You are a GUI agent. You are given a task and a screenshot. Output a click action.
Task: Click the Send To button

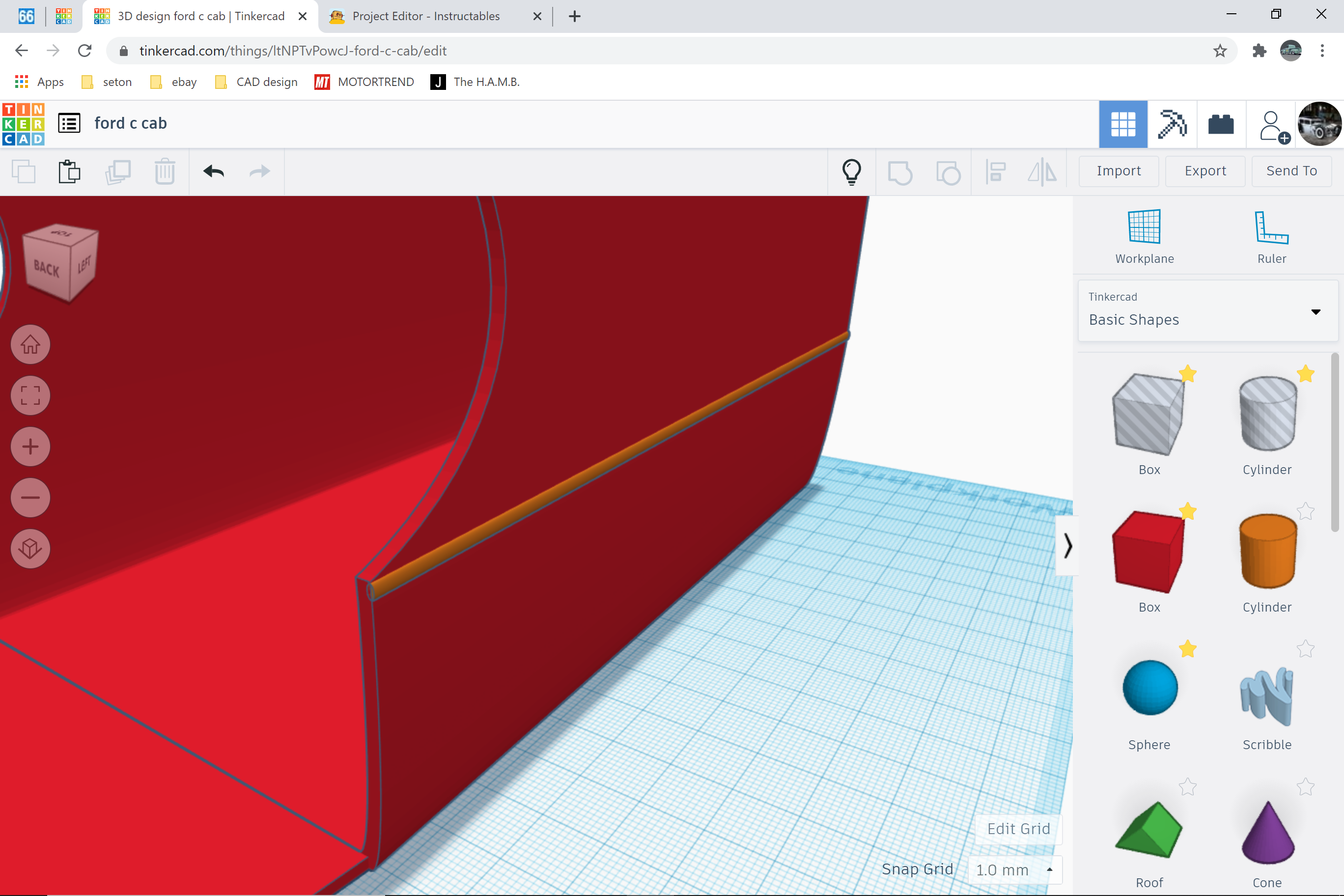pyautogui.click(x=1291, y=171)
